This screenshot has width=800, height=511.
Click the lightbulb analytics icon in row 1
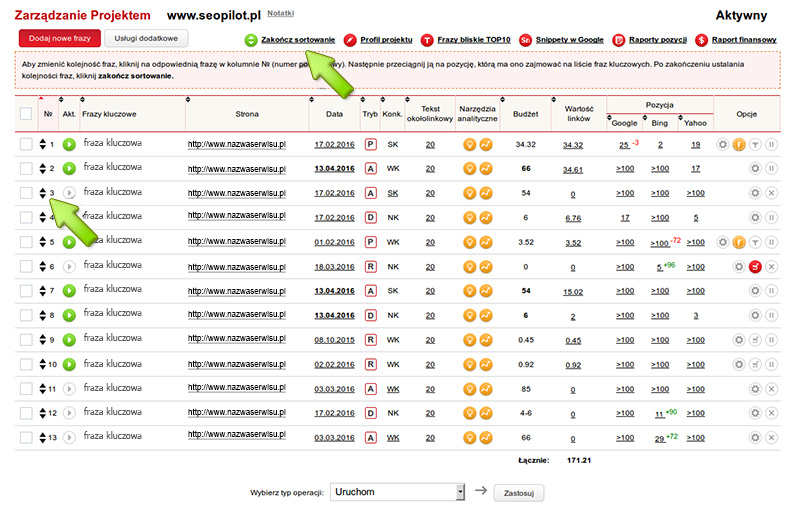469,144
